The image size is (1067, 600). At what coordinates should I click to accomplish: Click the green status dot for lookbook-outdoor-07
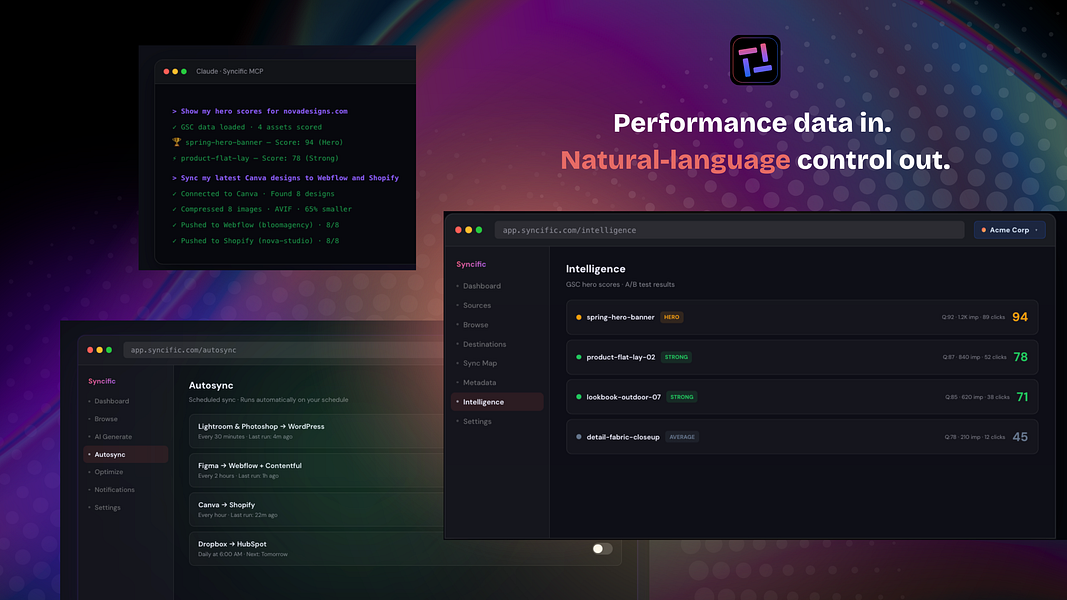(x=579, y=397)
